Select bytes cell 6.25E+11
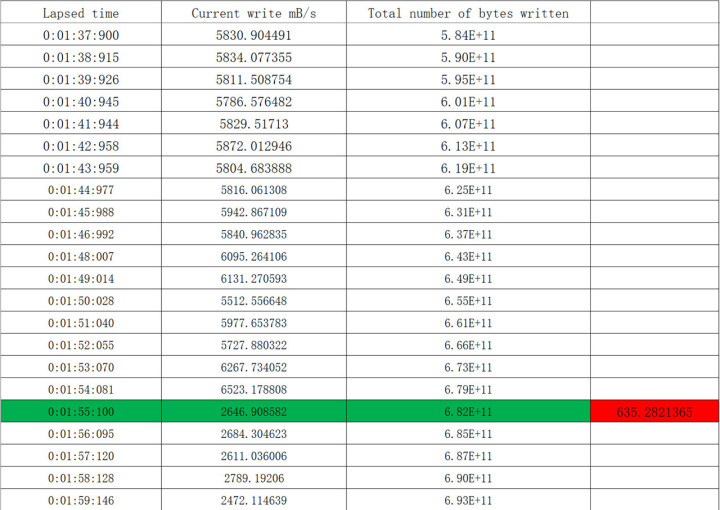 click(468, 190)
